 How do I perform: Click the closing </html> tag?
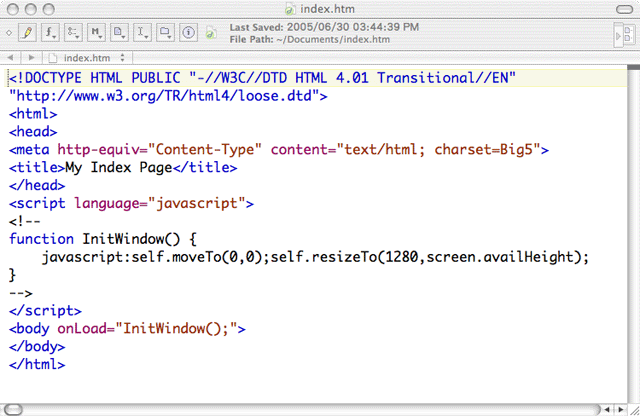tap(37, 364)
